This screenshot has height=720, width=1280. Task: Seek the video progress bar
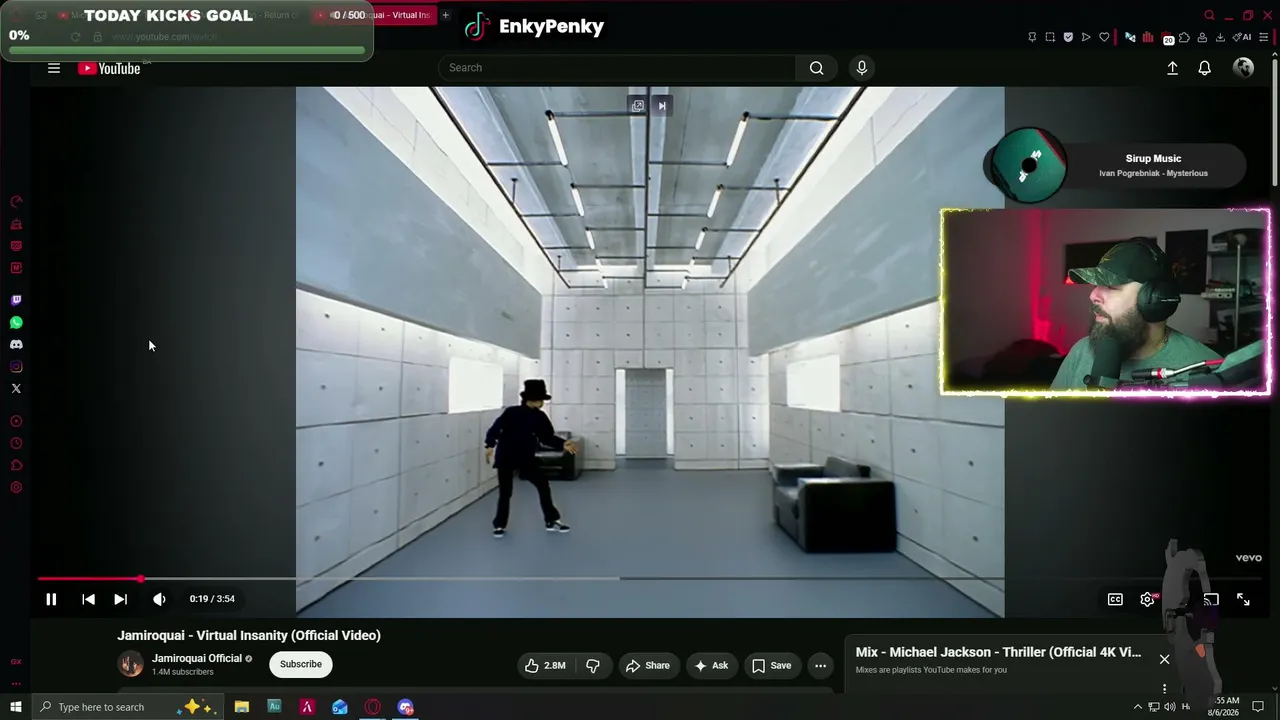[650, 579]
